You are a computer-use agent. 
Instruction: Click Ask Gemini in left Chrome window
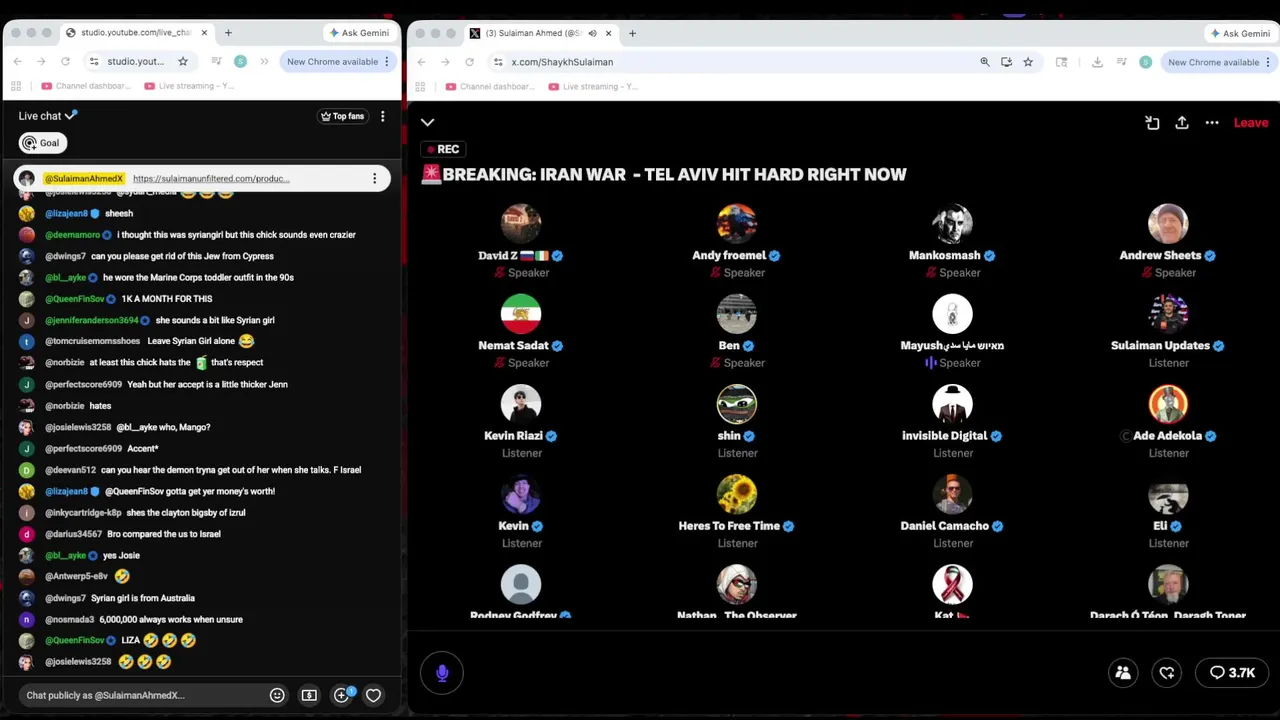click(359, 33)
